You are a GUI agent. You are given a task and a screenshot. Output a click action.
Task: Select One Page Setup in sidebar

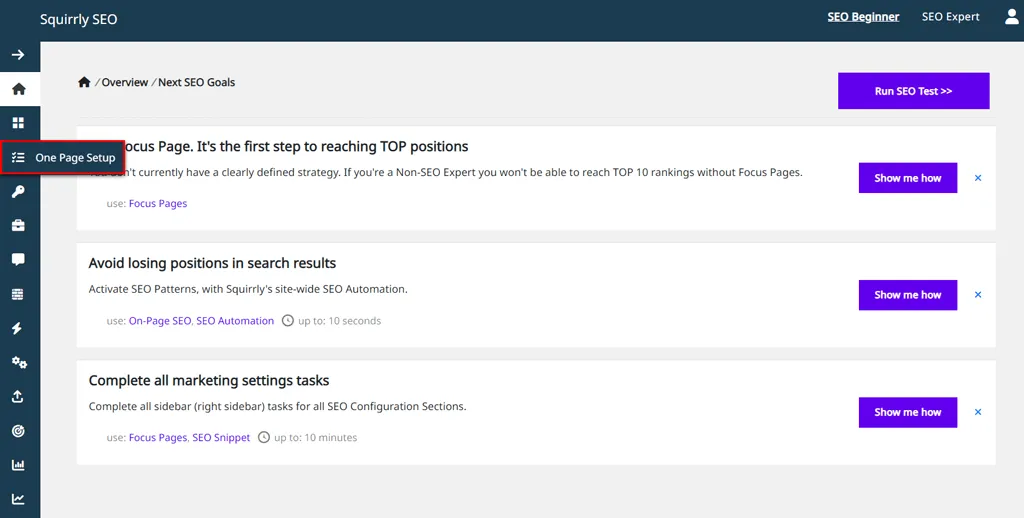(x=62, y=157)
